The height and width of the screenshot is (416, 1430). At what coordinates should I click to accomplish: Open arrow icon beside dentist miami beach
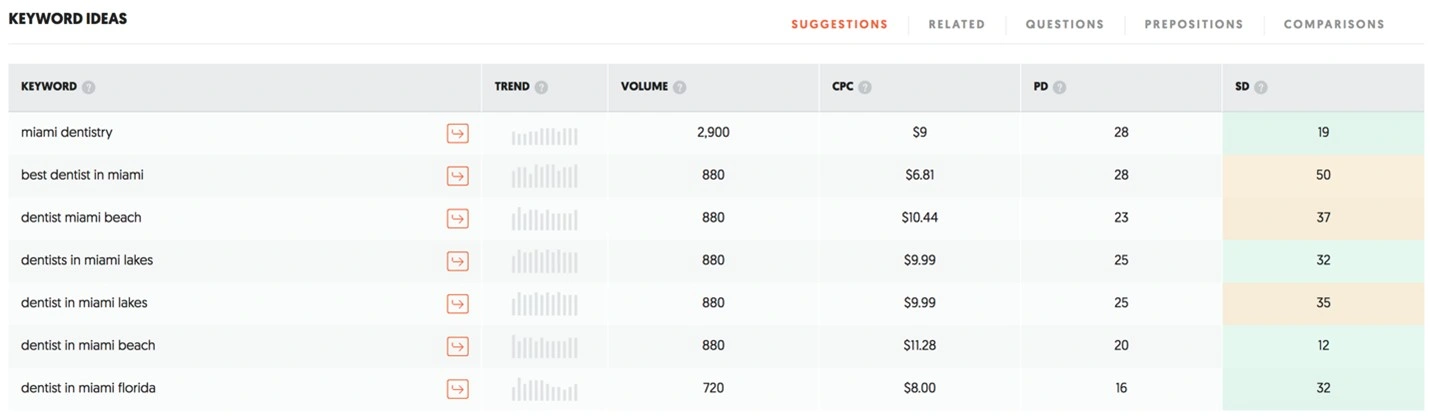457,218
